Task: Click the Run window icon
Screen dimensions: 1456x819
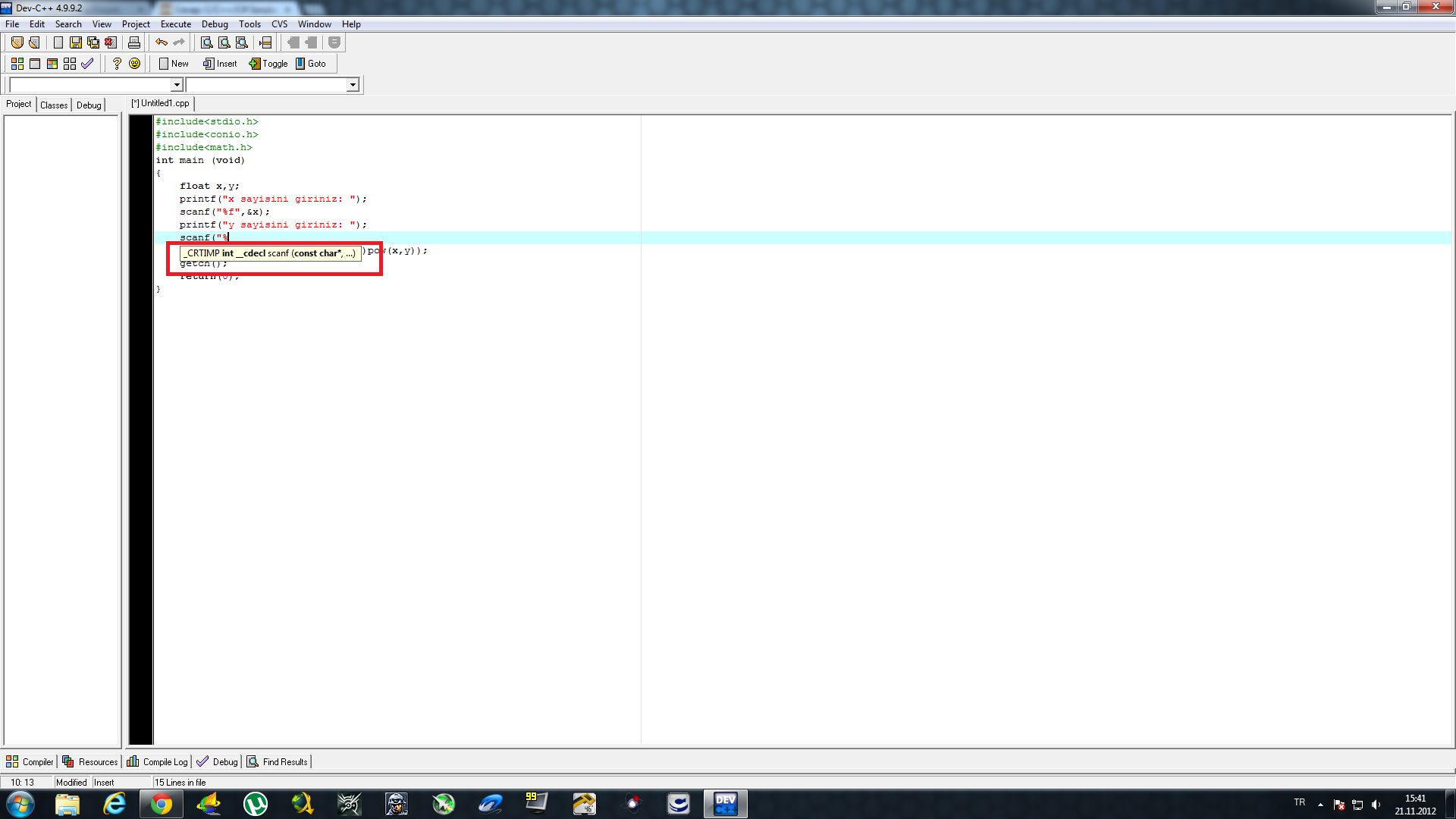Action: (x=35, y=64)
